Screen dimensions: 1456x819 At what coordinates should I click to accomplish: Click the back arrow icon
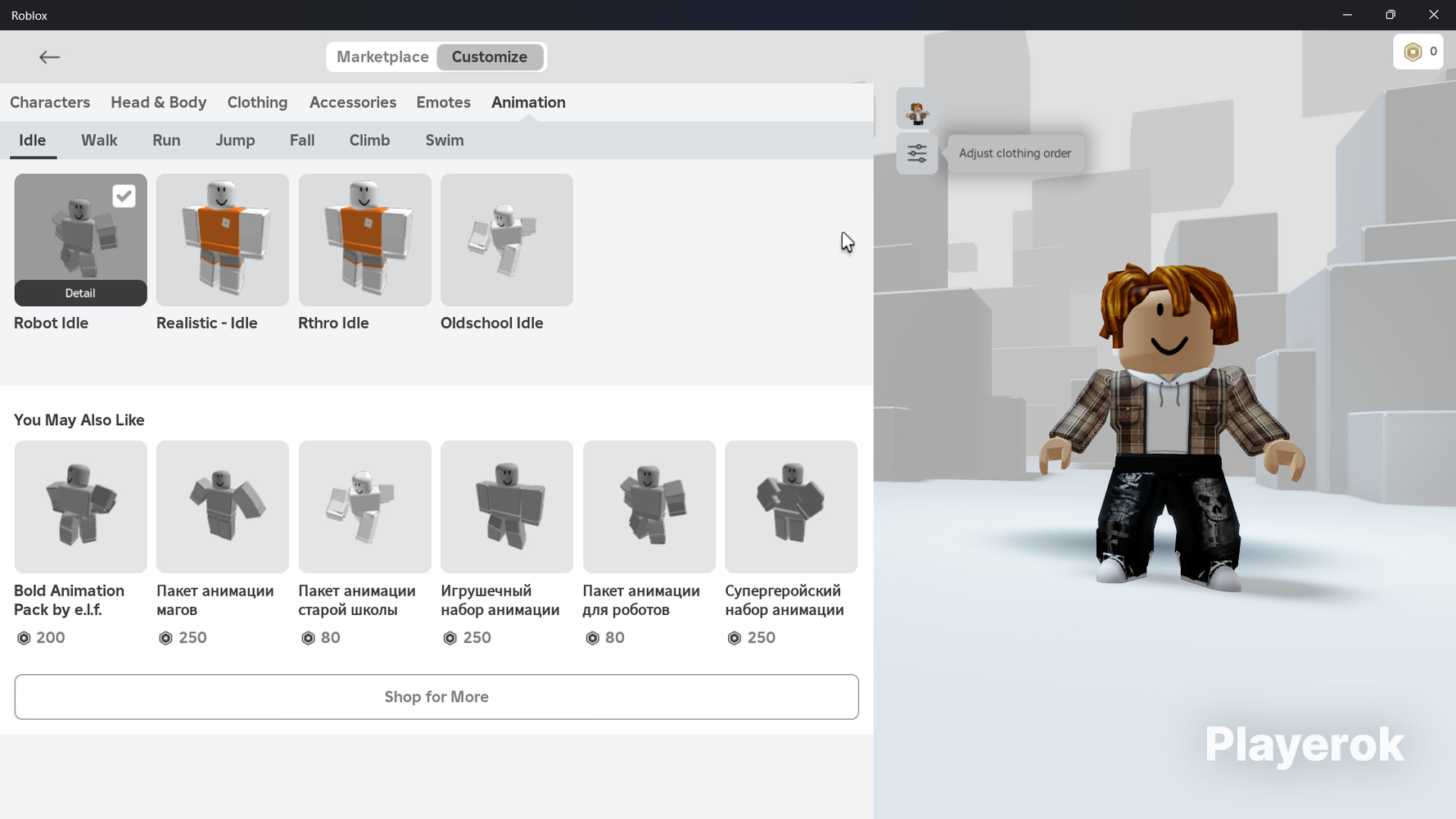tap(49, 57)
